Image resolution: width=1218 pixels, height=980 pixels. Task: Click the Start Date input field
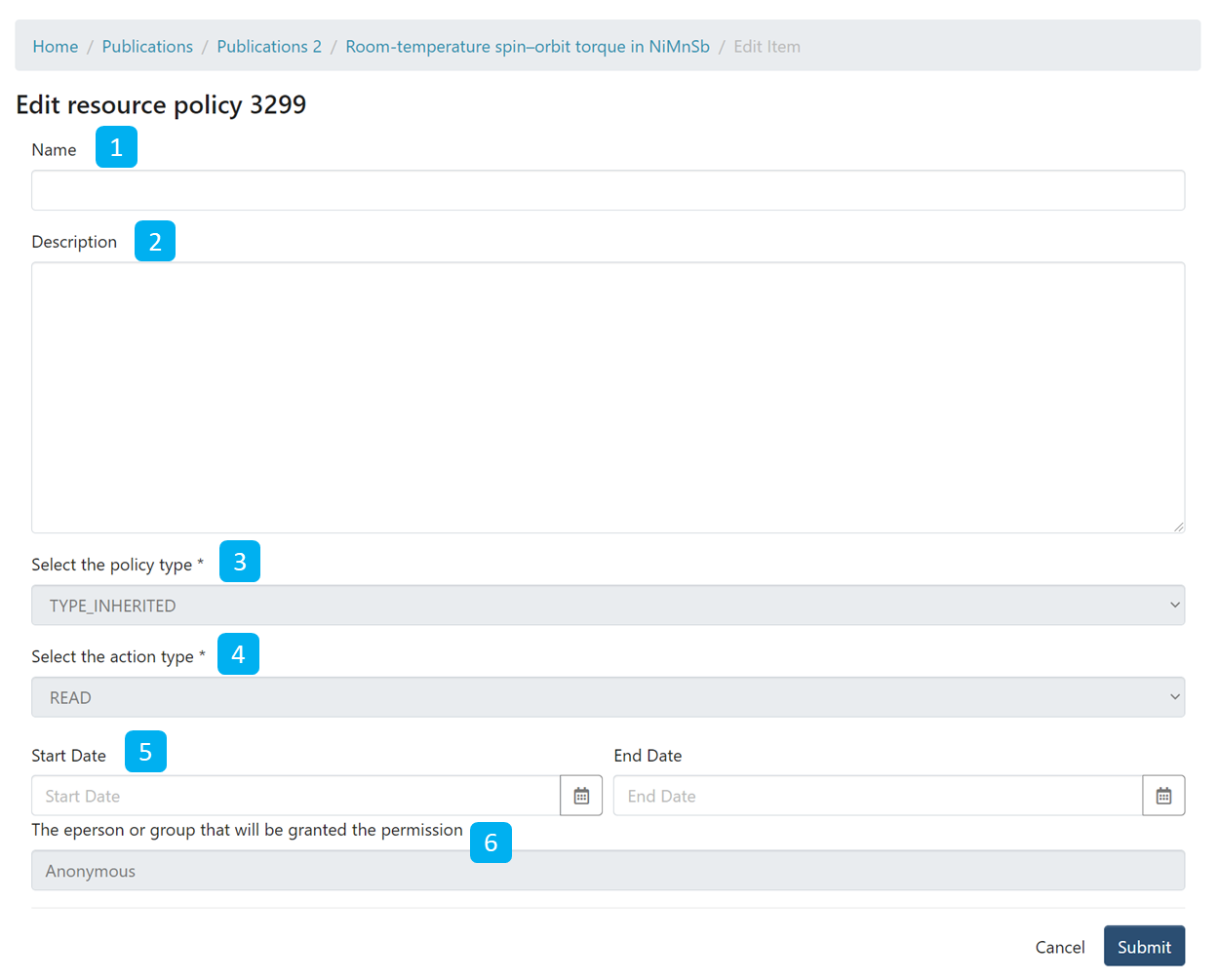coord(295,796)
